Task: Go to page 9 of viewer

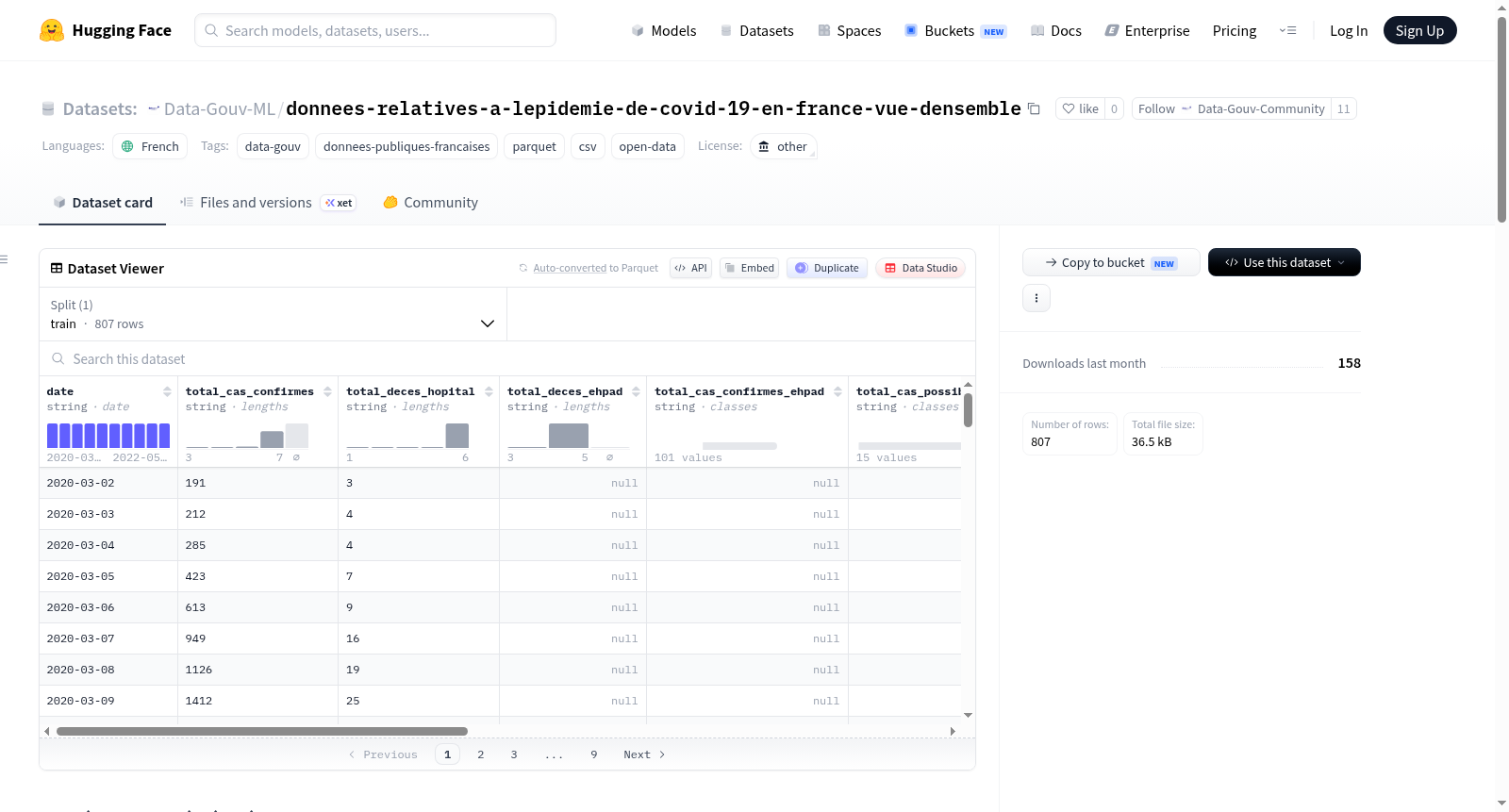Action: pos(594,754)
